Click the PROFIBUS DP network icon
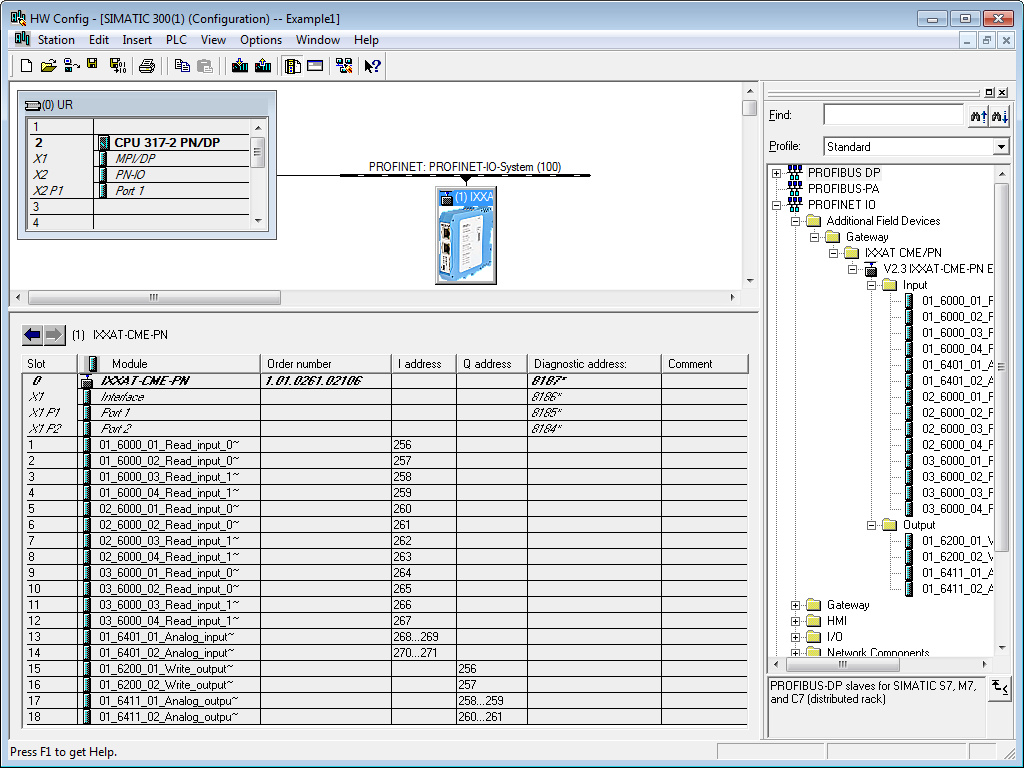Image resolution: width=1024 pixels, height=768 pixels. point(795,172)
